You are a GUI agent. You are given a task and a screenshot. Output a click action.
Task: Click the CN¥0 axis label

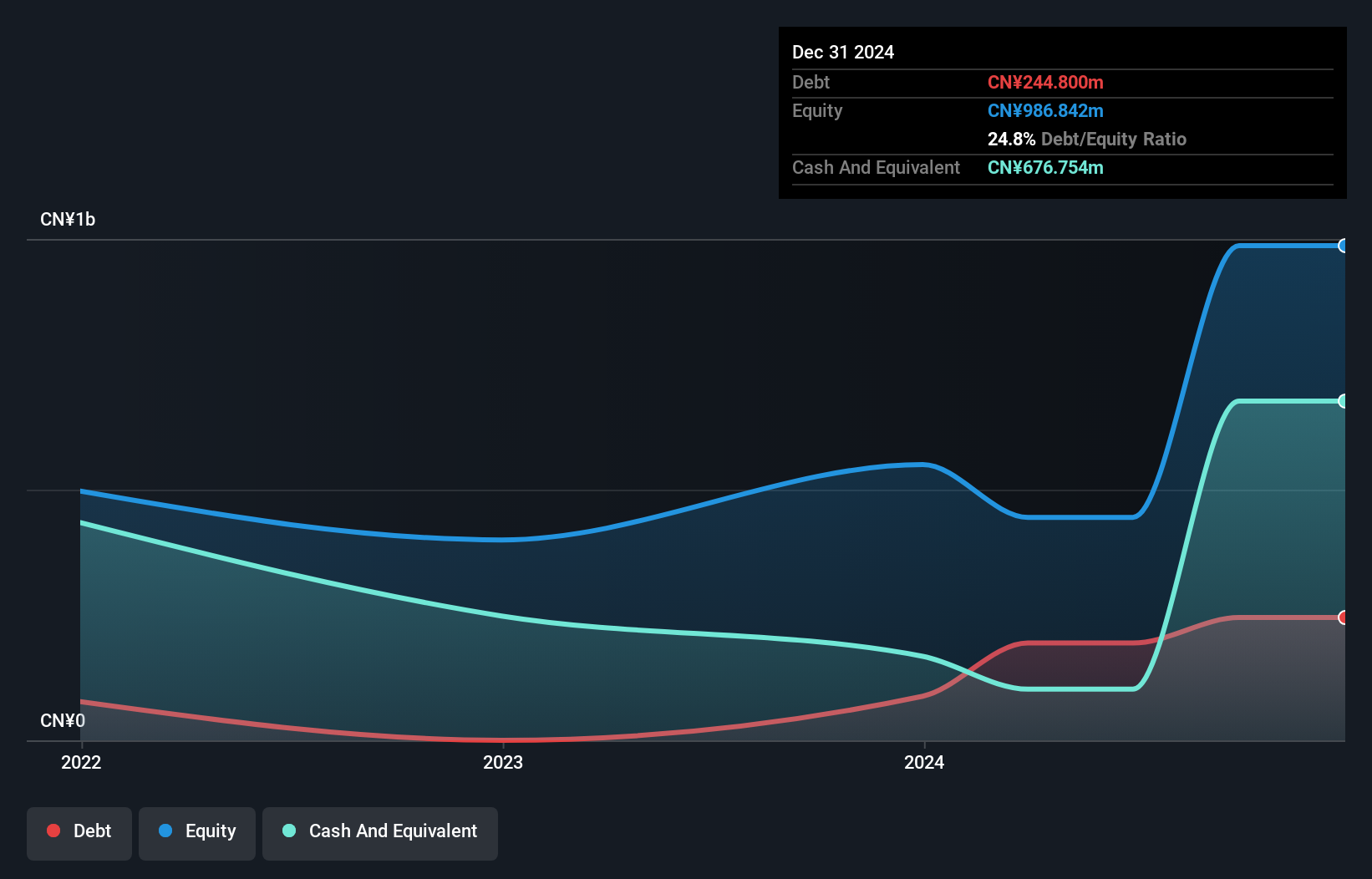(x=63, y=721)
